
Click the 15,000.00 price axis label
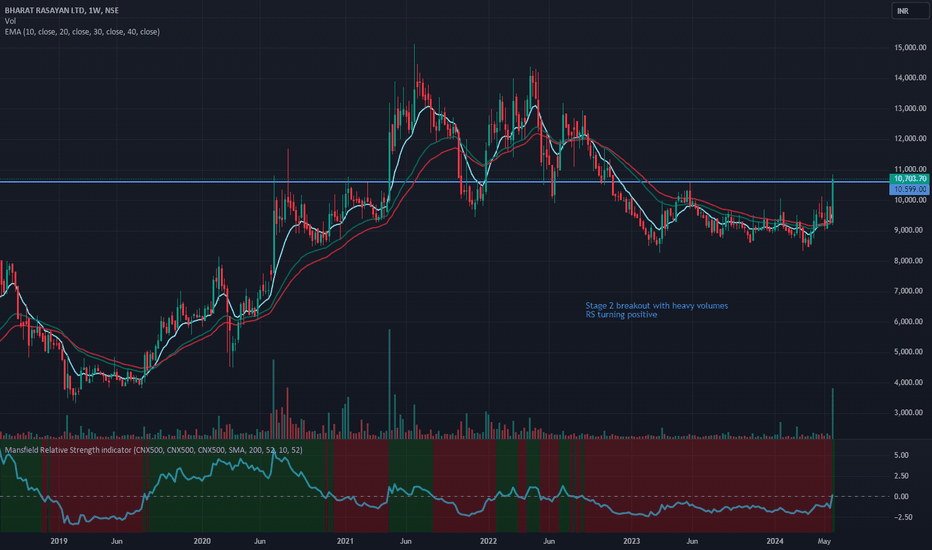click(910, 48)
